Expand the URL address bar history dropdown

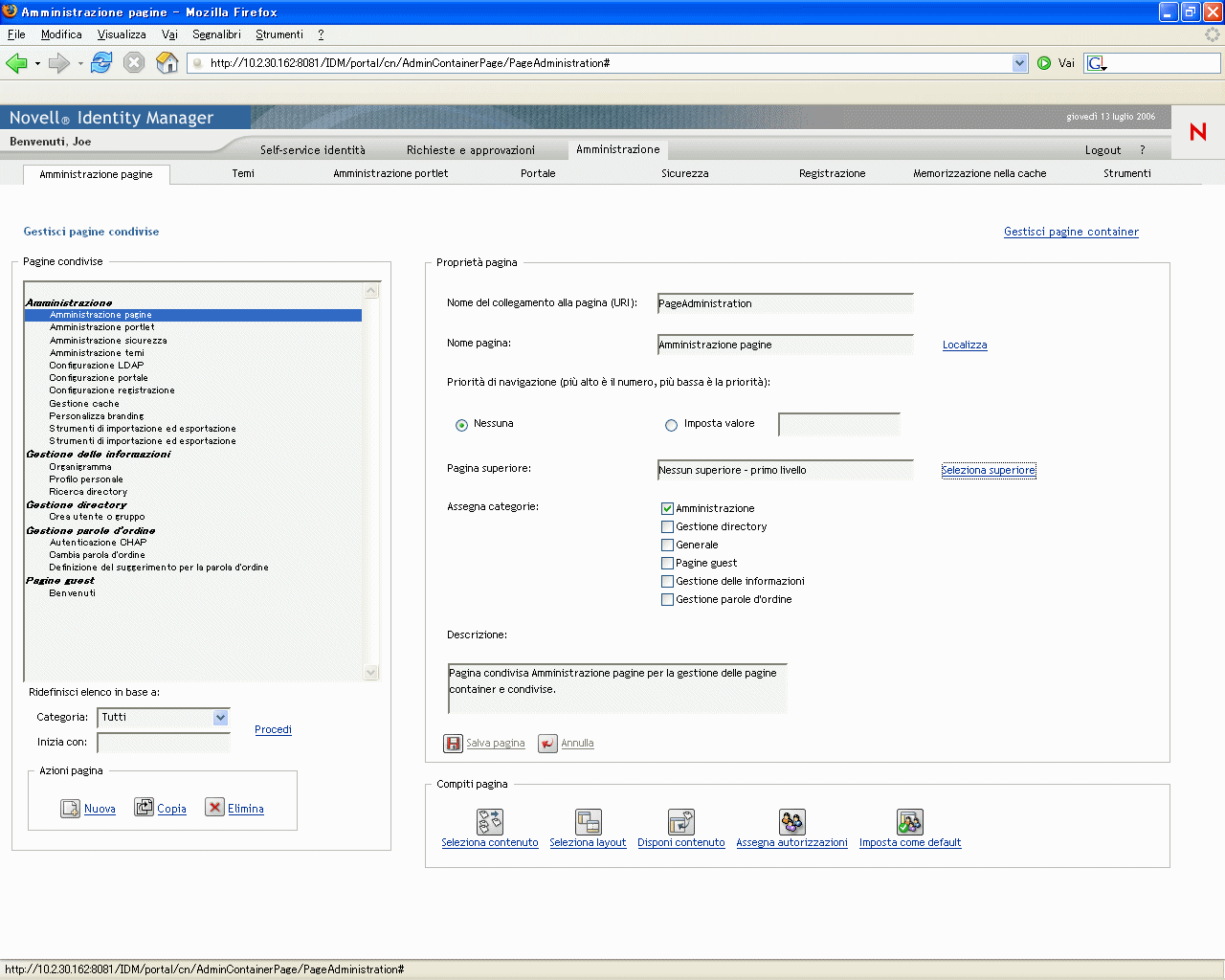pos(1019,63)
